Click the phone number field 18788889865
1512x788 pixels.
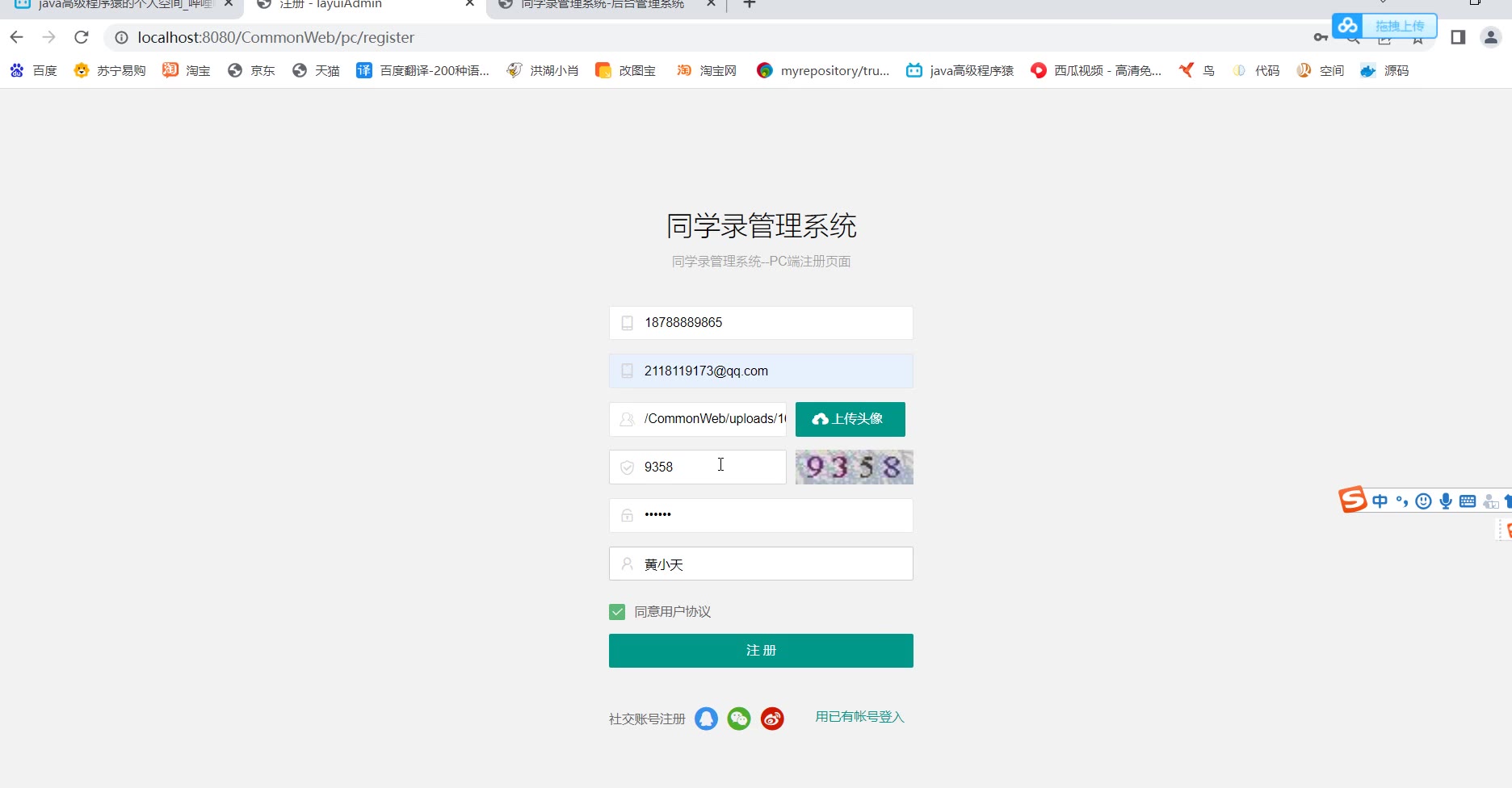coord(761,323)
